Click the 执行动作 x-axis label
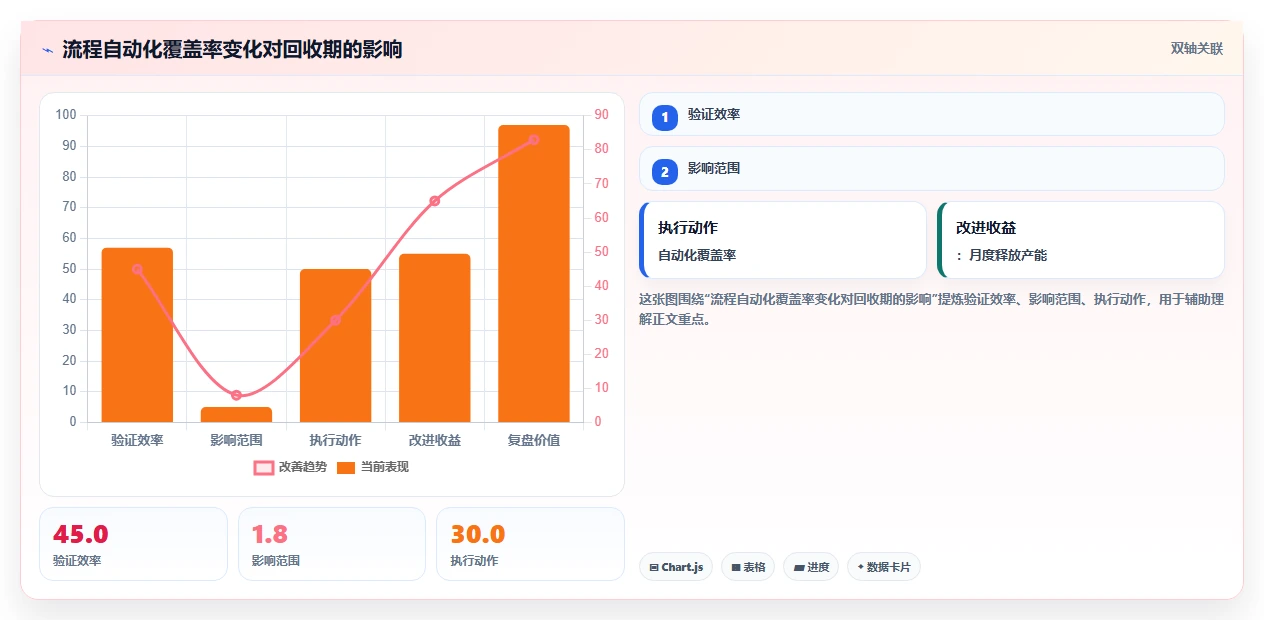The height and width of the screenshot is (620, 1264). tap(335, 440)
